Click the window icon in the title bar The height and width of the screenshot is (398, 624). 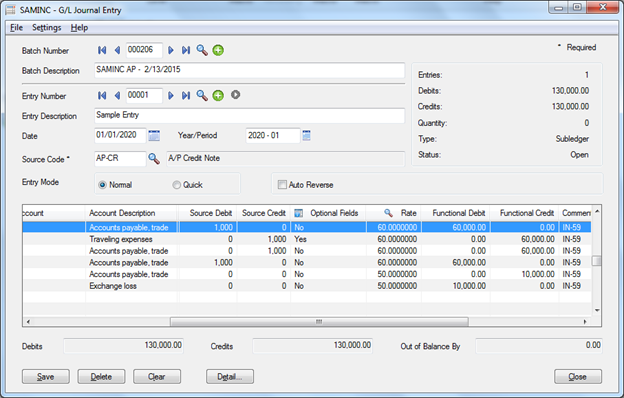point(10,10)
